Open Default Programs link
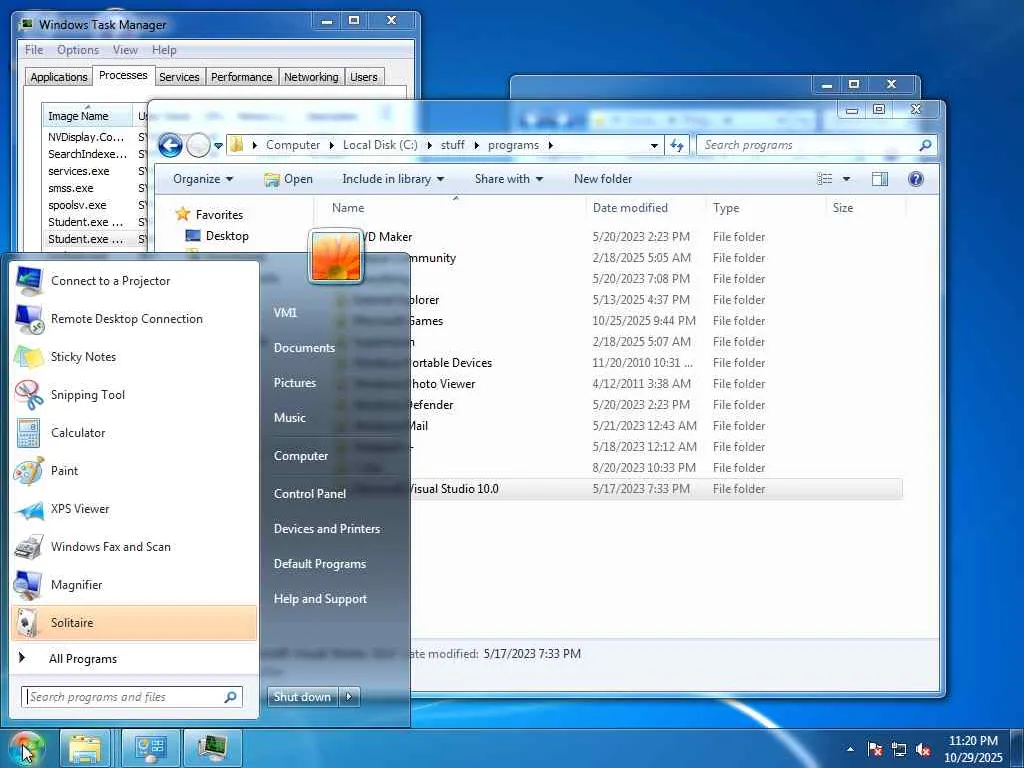Screen dimensions: 1024x768 pyautogui.click(x=319, y=564)
